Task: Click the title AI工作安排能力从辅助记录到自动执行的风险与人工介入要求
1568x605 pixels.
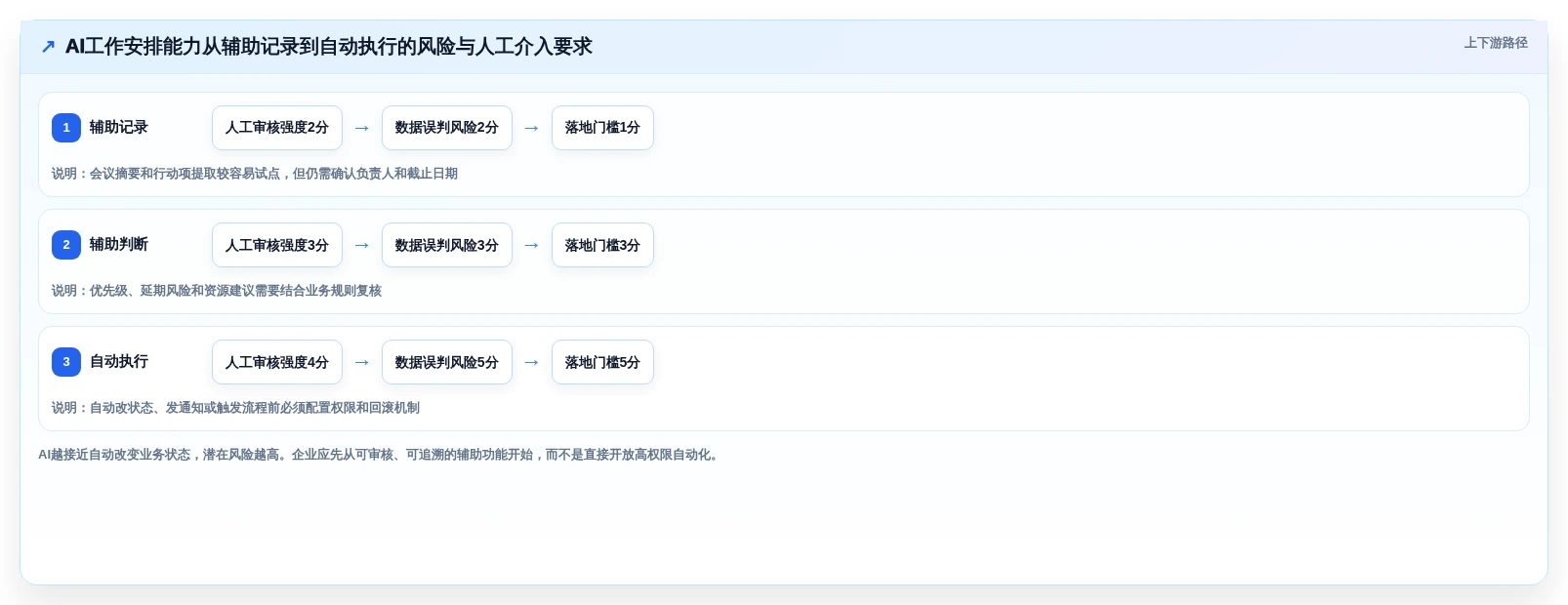Action: 328,47
